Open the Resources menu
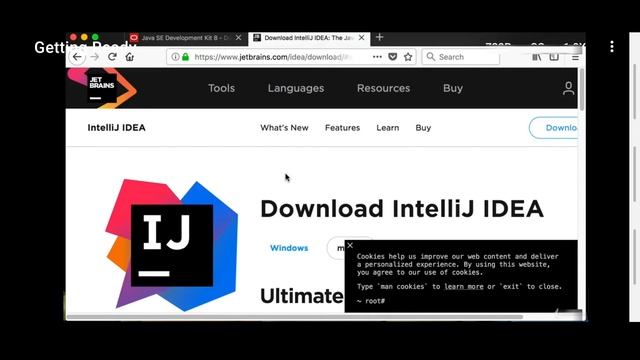This screenshot has height=360, width=640. [383, 88]
